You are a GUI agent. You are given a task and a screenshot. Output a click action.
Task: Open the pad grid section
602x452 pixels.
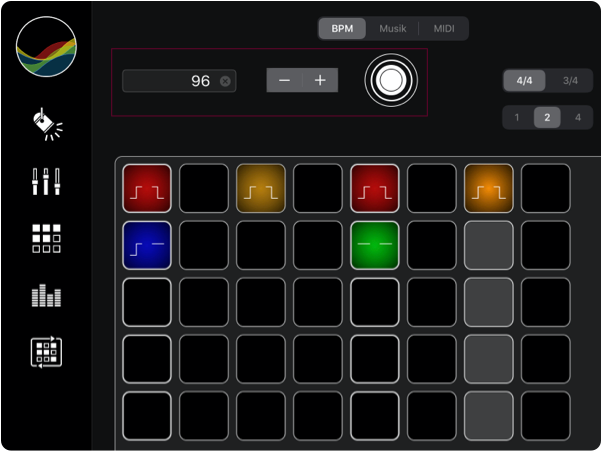click(x=46, y=238)
